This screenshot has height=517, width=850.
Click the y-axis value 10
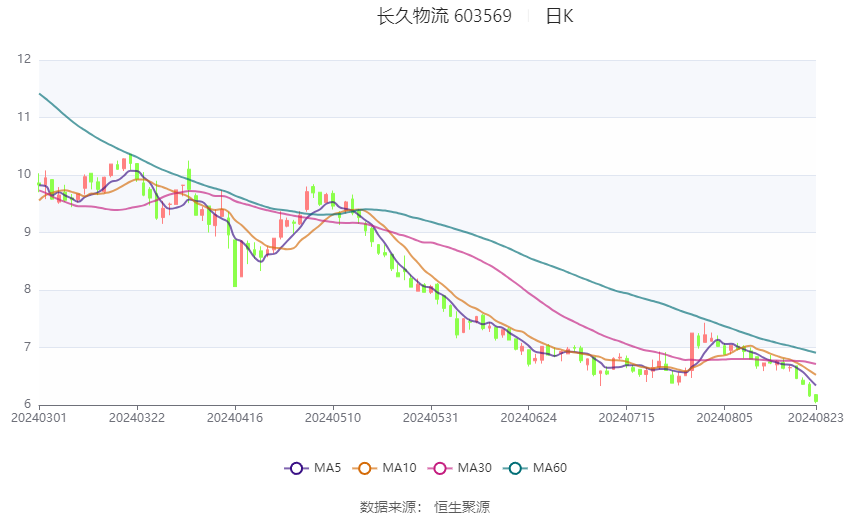(24, 174)
